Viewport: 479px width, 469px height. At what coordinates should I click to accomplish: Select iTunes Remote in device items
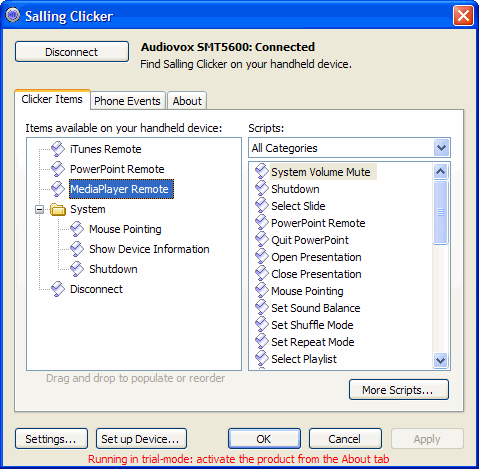tap(106, 149)
